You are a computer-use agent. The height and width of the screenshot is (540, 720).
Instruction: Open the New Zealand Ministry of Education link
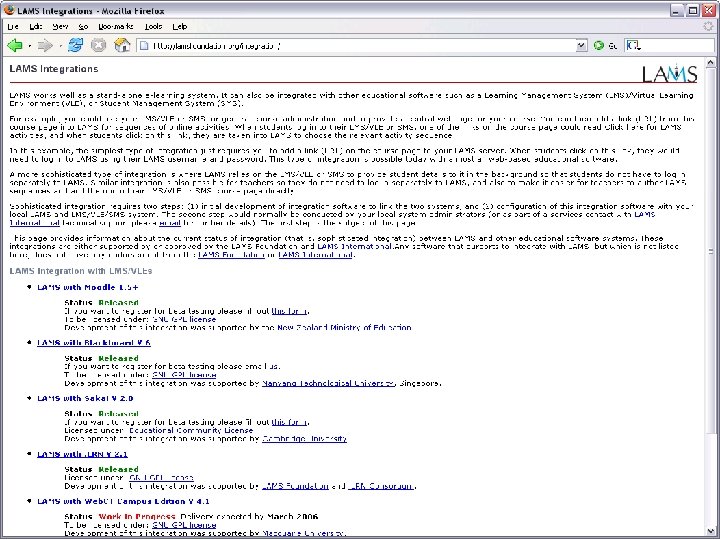click(x=344, y=327)
